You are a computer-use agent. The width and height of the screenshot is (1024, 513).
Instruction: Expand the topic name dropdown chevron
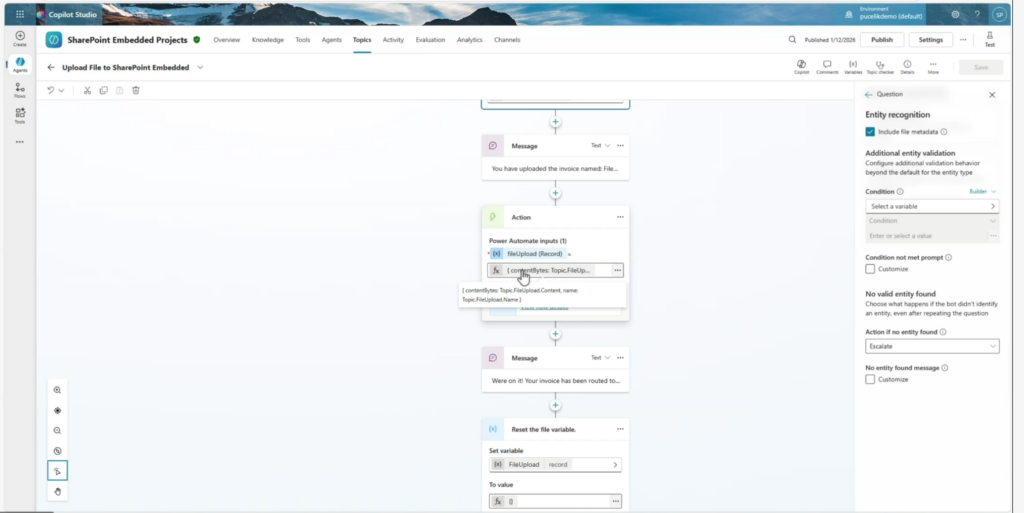coord(200,67)
